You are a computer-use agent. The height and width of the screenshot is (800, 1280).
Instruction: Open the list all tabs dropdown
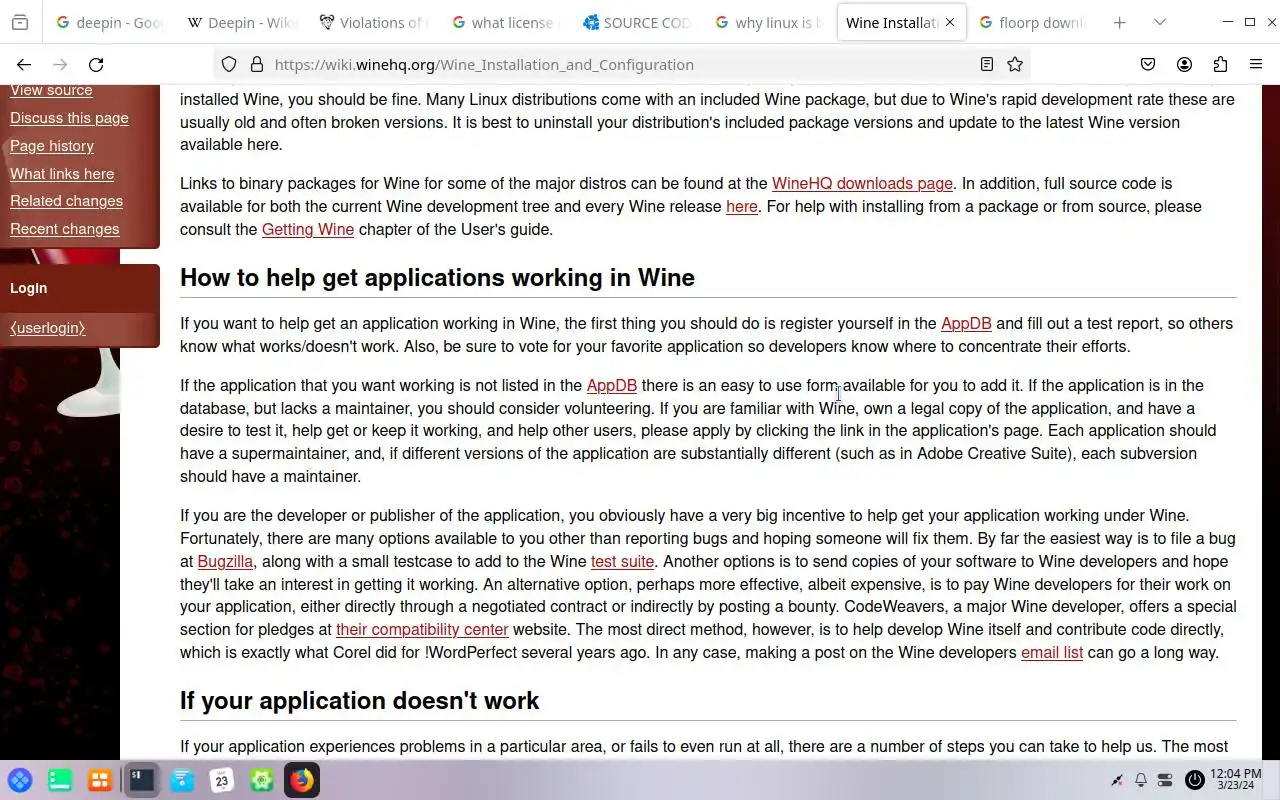(x=1160, y=22)
